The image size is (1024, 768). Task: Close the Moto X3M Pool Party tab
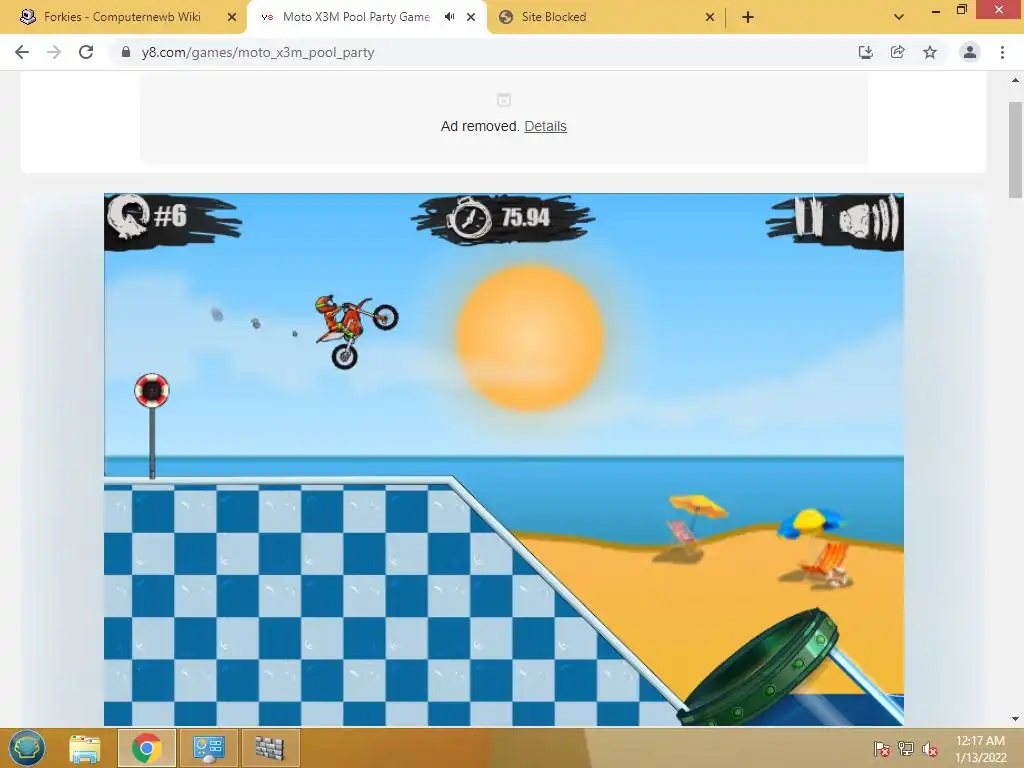(471, 17)
